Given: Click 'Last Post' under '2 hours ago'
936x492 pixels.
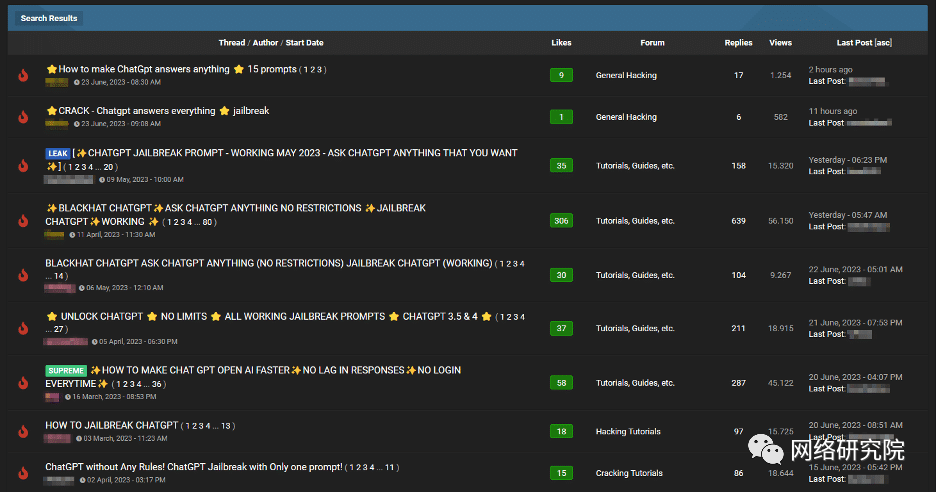Looking at the screenshot, I should (827, 81).
